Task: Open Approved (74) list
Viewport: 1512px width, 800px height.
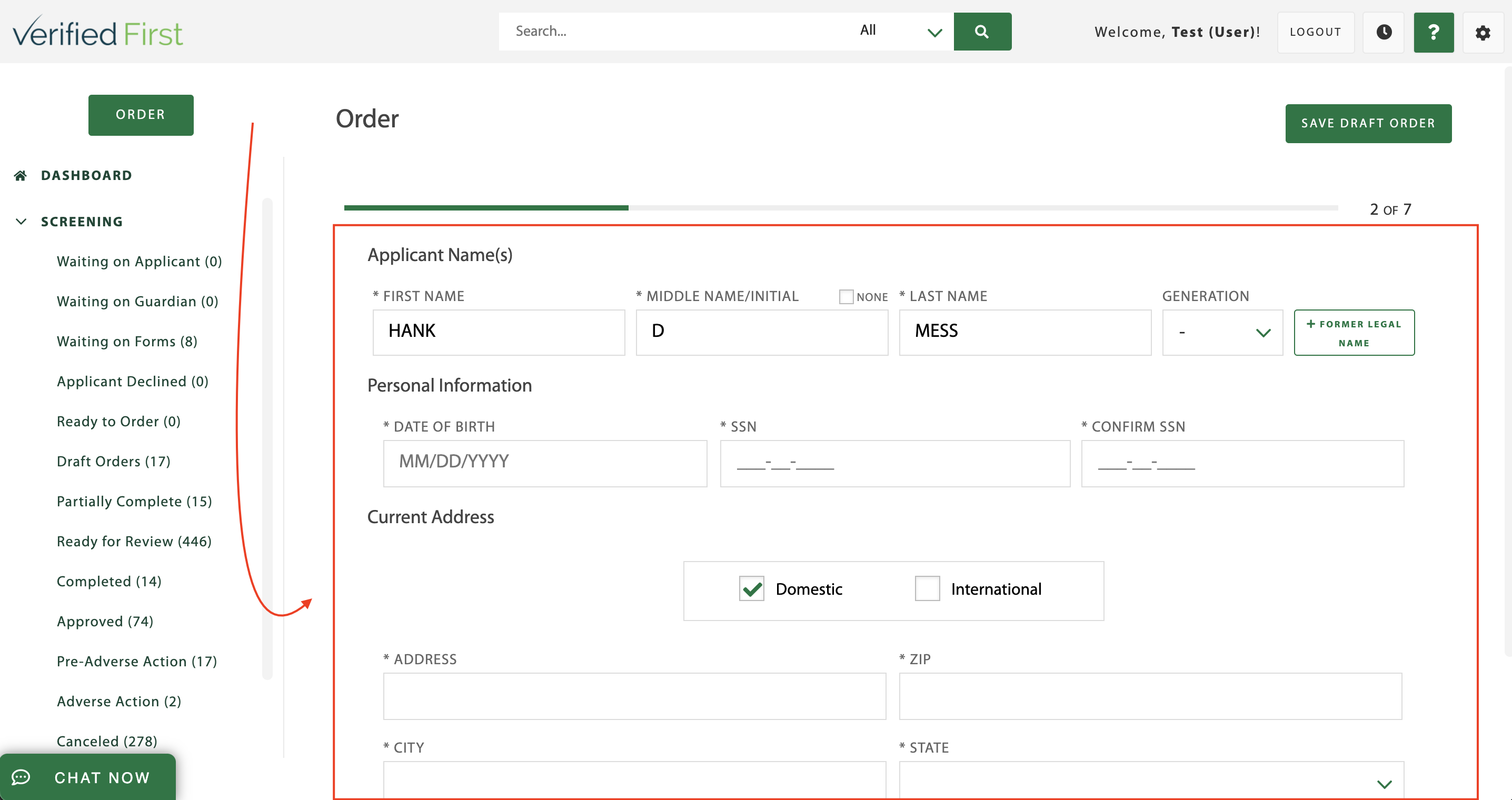Action: point(105,621)
